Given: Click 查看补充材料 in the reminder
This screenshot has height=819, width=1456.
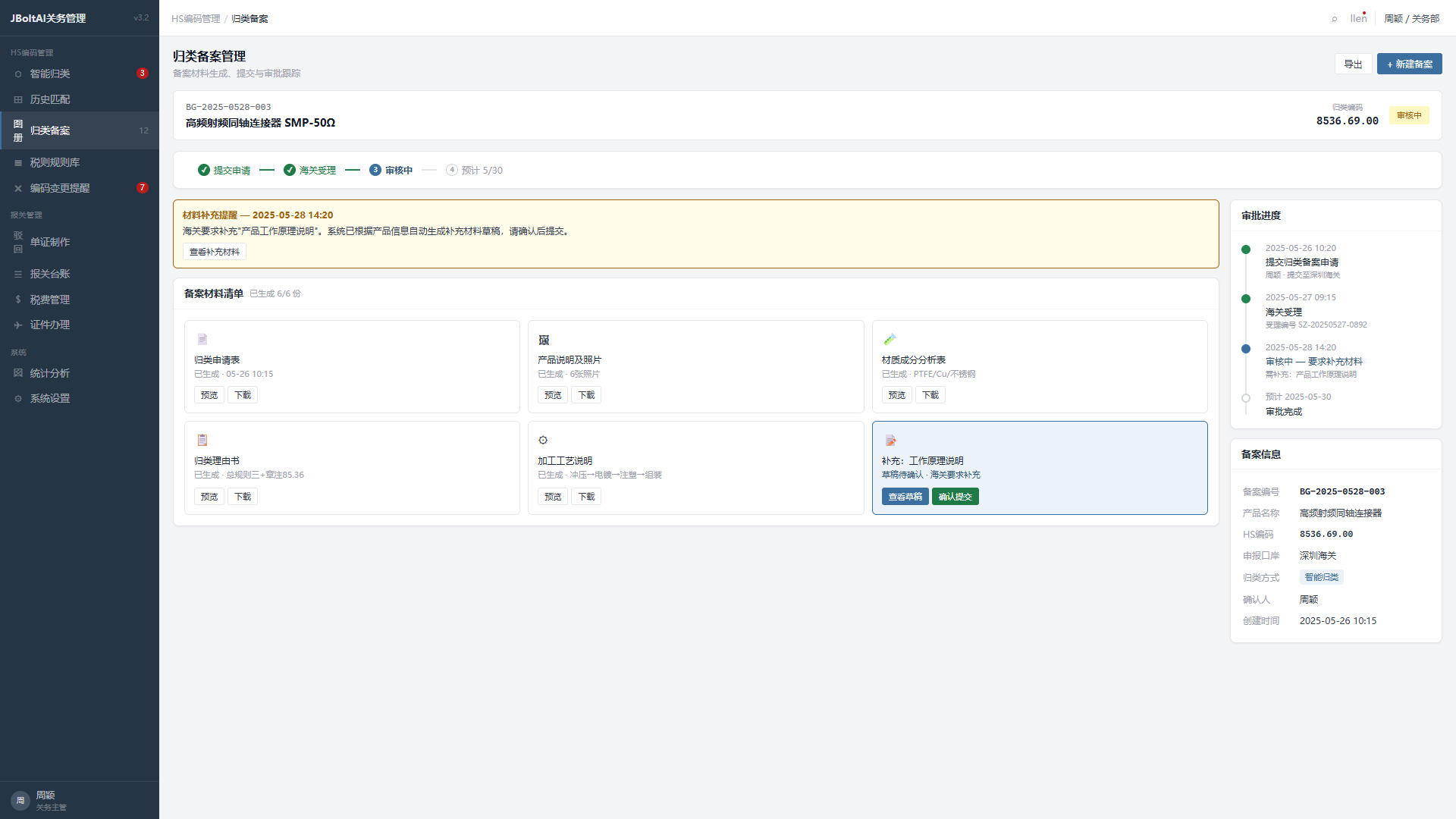Looking at the screenshot, I should tap(215, 252).
